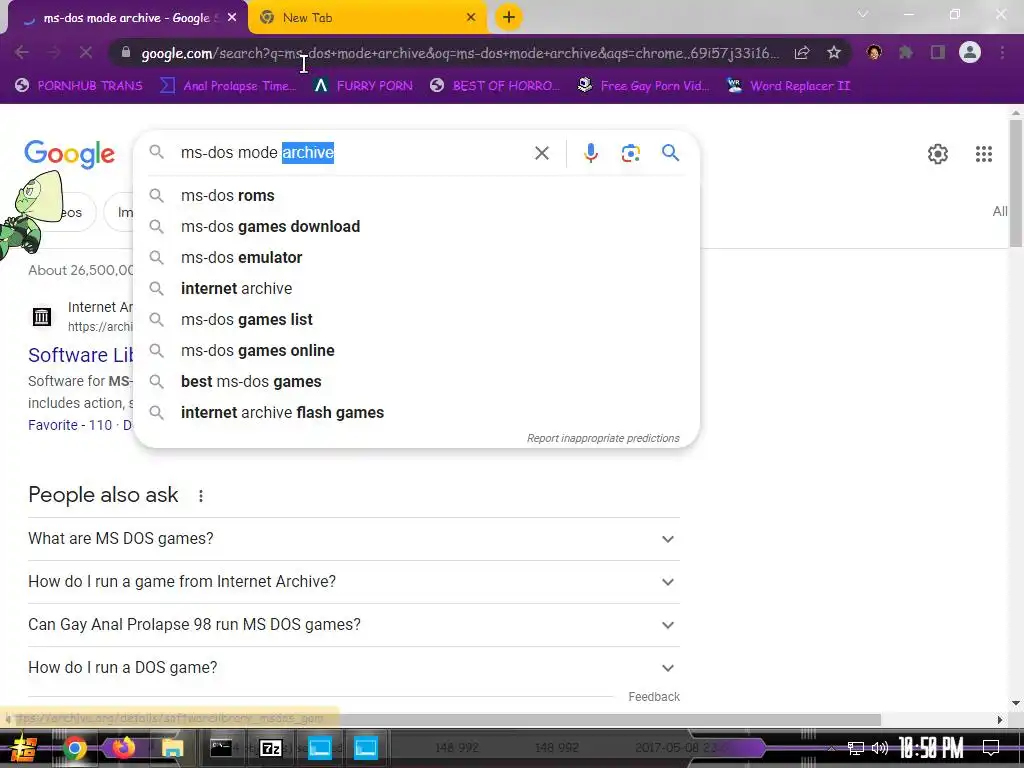This screenshot has width=1024, height=768.
Task: Open the side panel icon
Action: [x=938, y=53]
